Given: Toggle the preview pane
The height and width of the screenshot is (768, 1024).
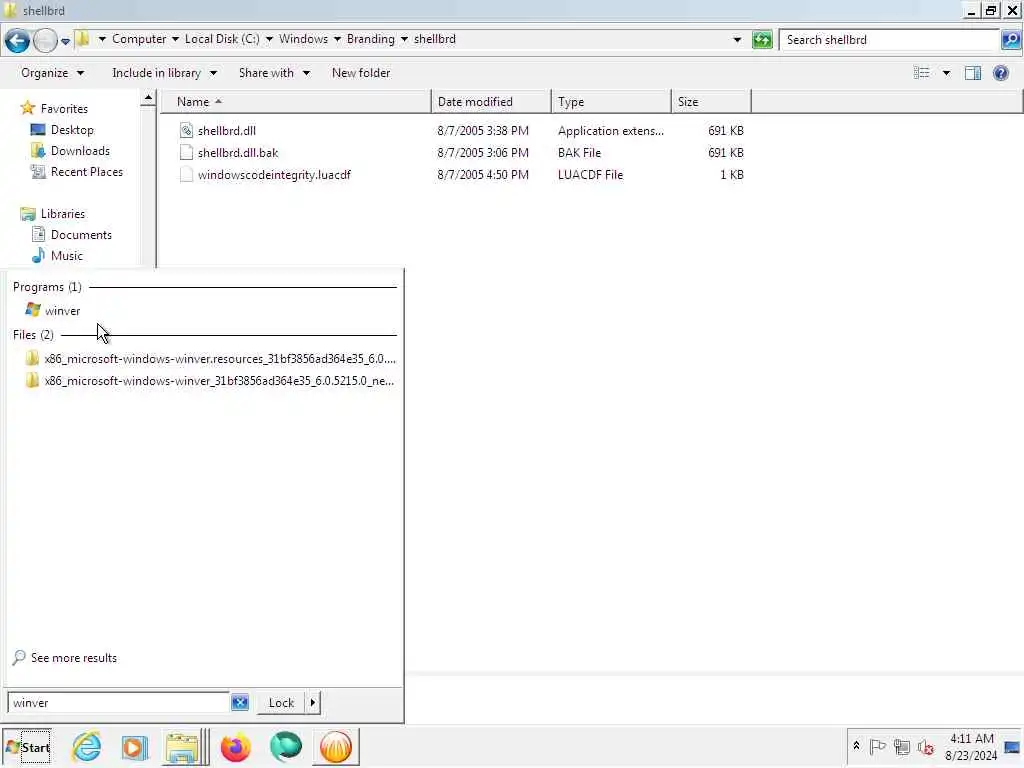Looking at the screenshot, I should click(972, 73).
